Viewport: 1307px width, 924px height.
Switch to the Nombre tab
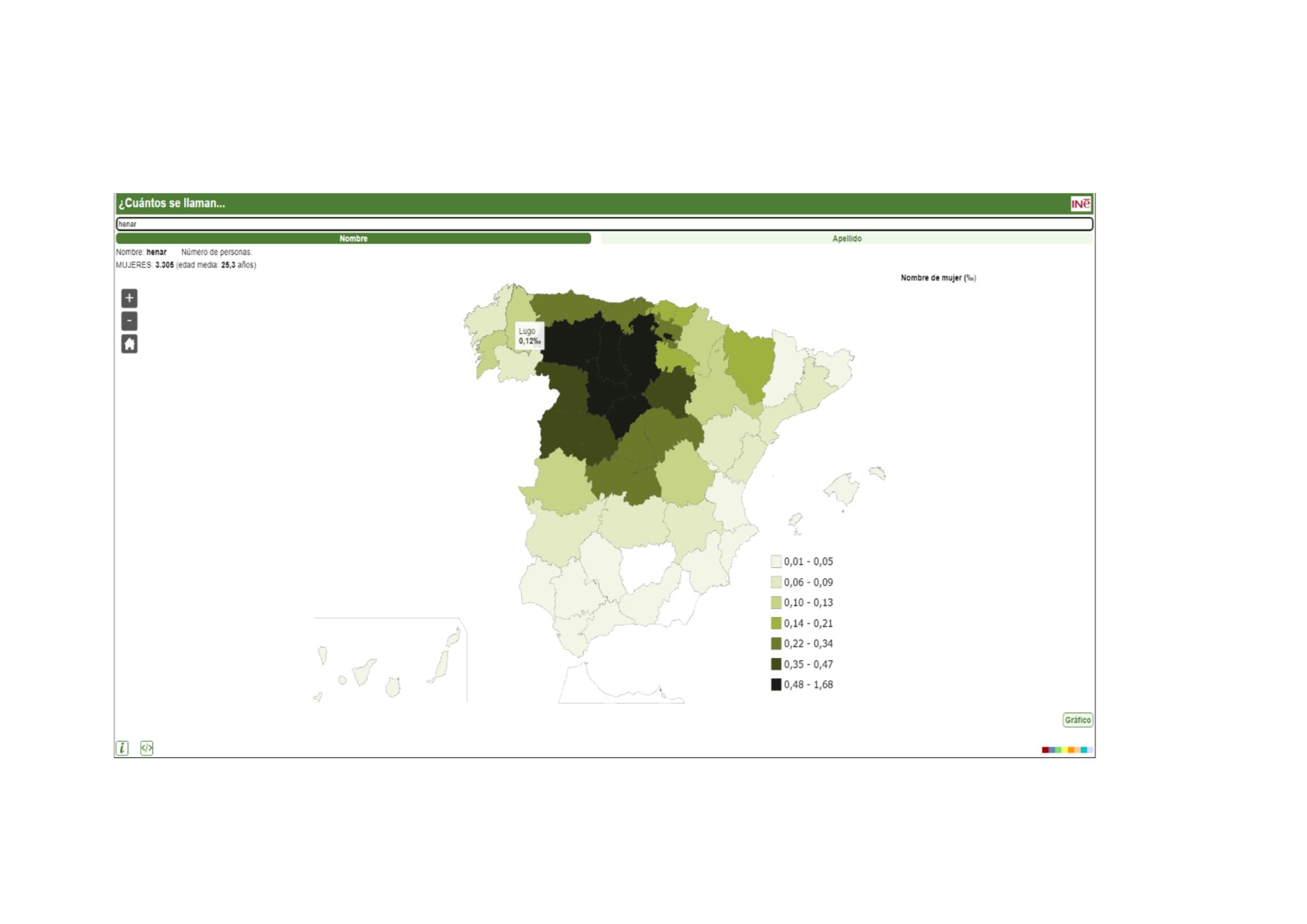point(353,238)
